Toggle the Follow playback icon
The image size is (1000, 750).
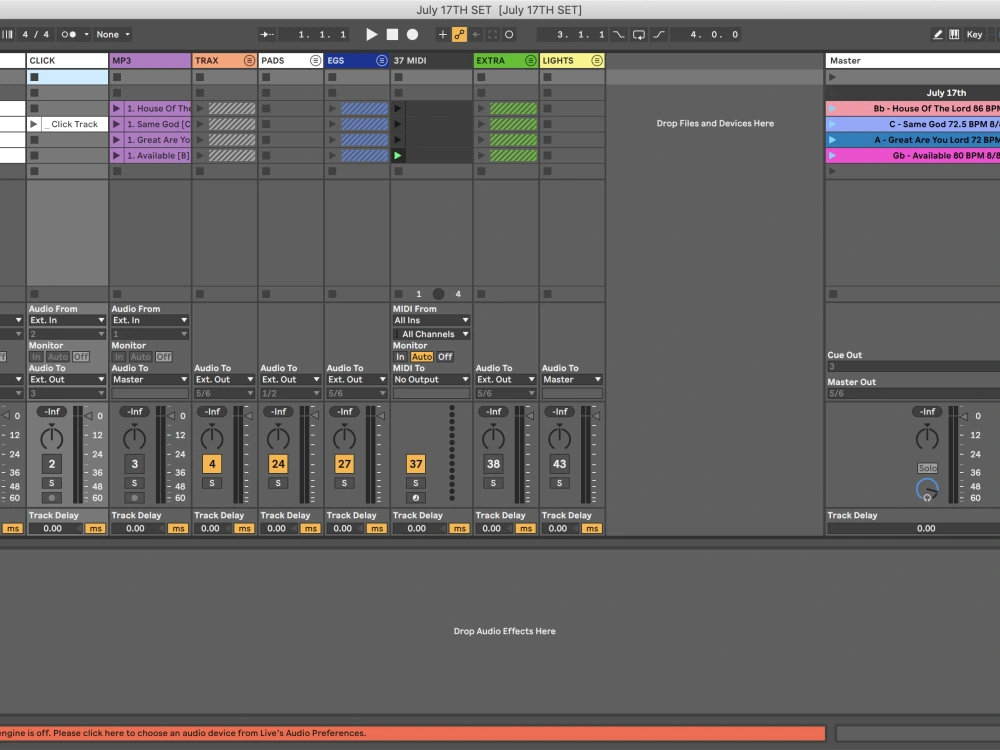coord(267,34)
